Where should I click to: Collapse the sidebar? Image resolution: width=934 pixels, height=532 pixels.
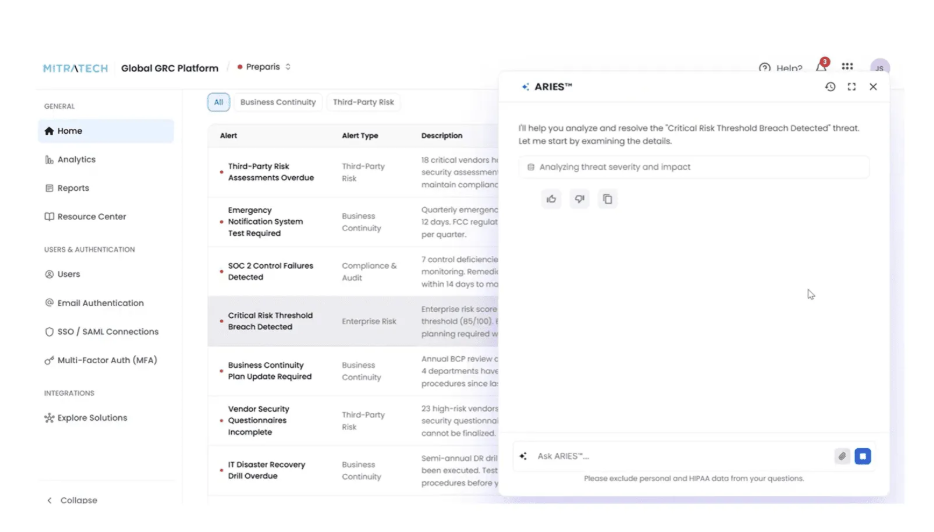(72, 500)
